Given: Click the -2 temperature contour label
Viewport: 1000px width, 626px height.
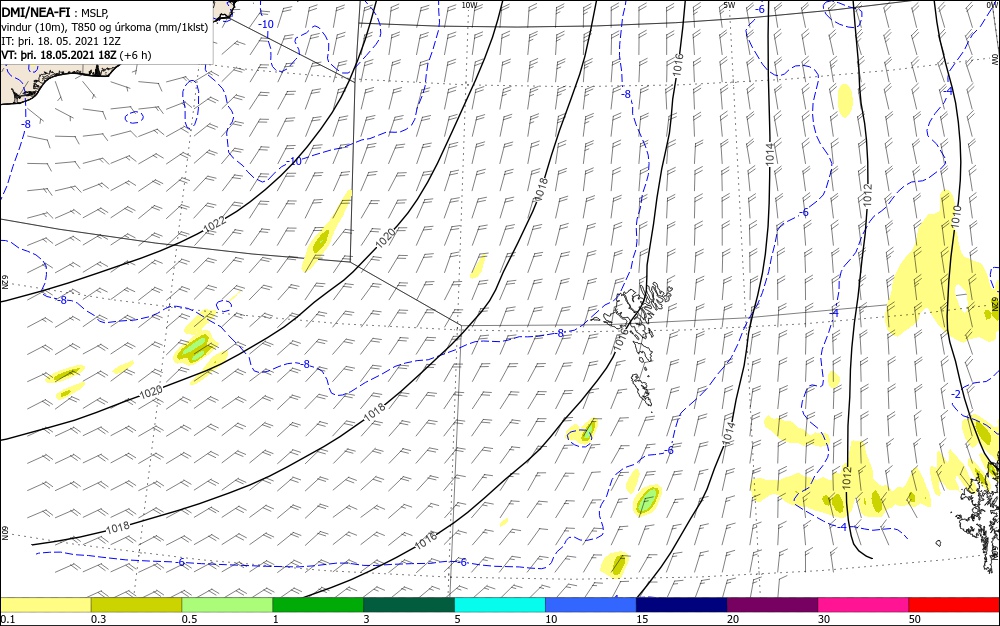Looking at the screenshot, I should (955, 395).
